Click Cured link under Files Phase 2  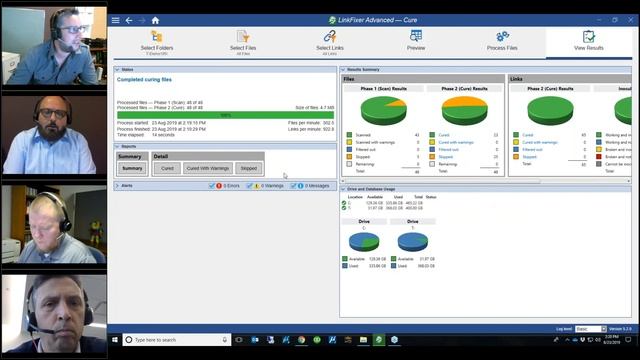coord(444,135)
